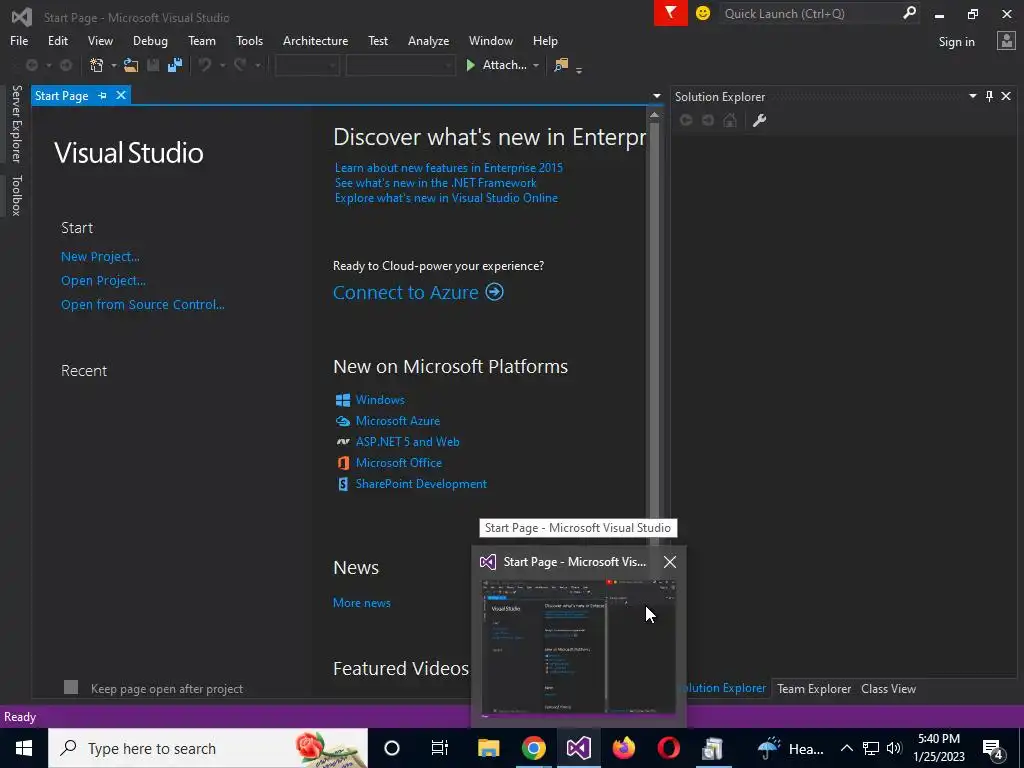This screenshot has width=1024, height=768.
Task: Click the Open Project... link
Action: [103, 281]
